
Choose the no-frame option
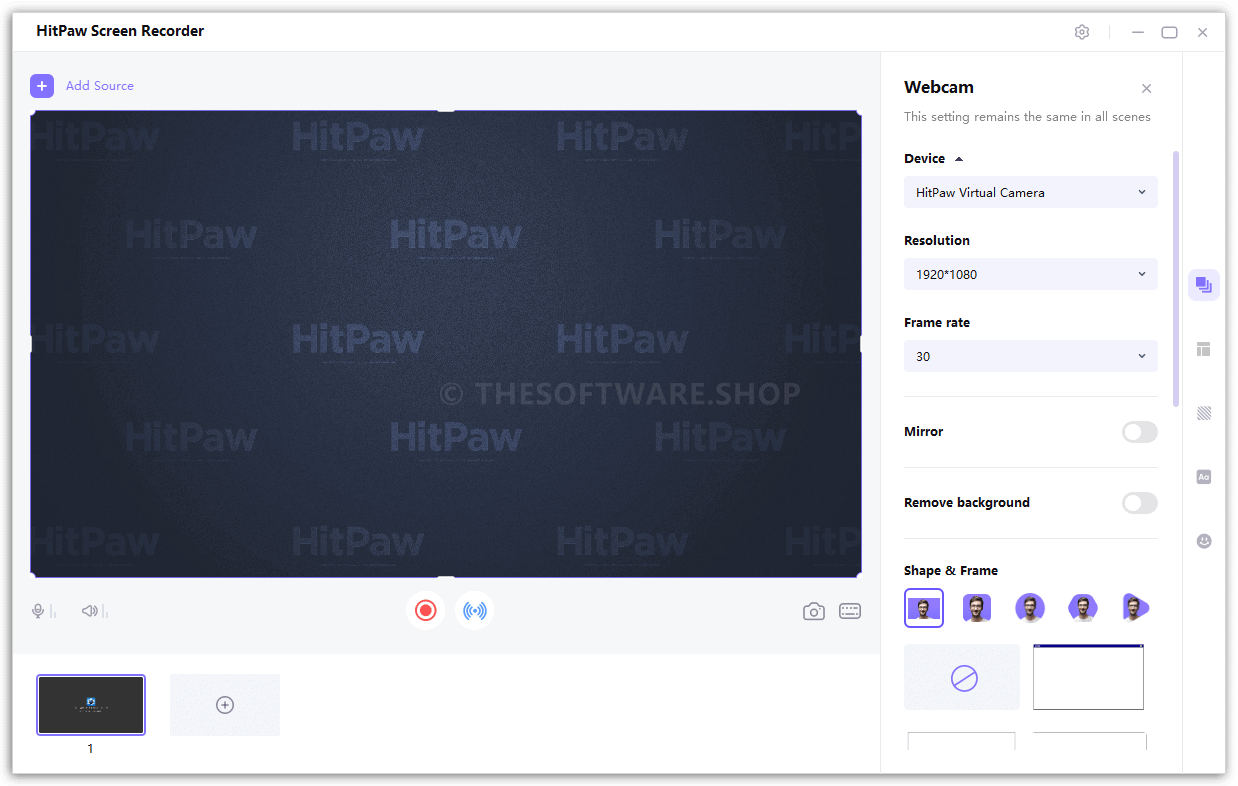tap(962, 677)
